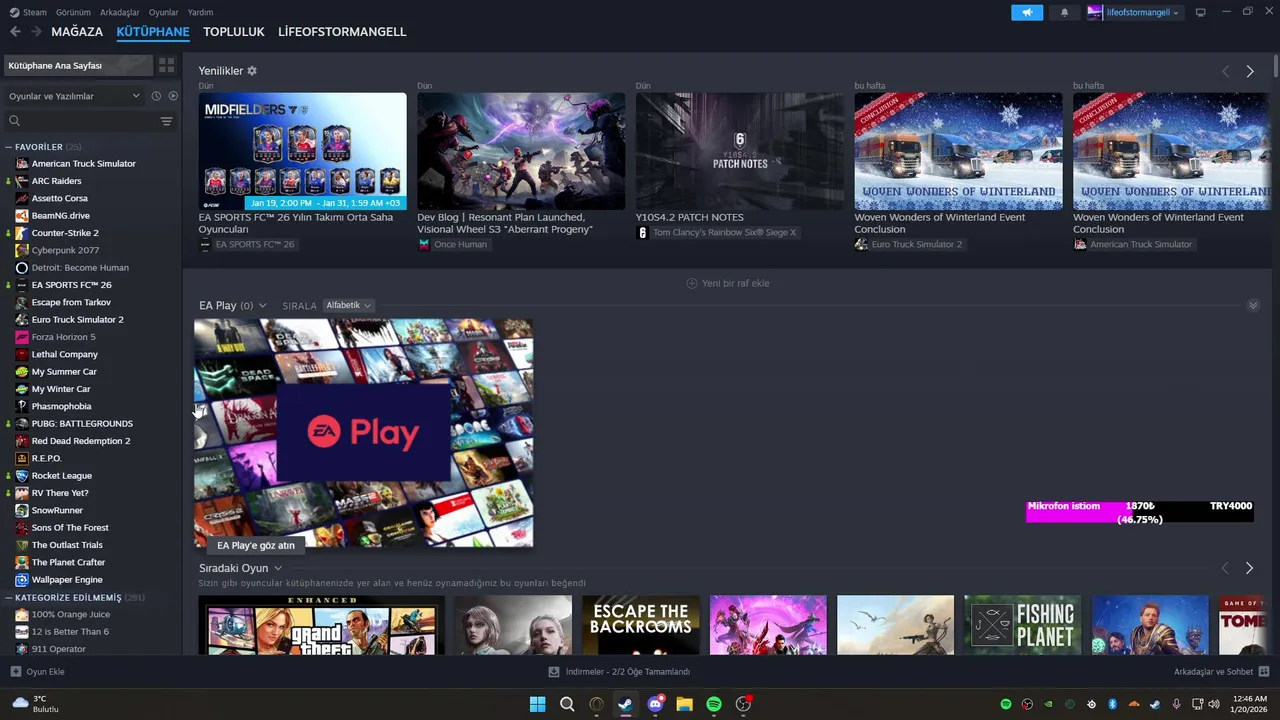This screenshot has width=1280, height=720.
Task: Go back with the left arrow
Action: (15, 32)
